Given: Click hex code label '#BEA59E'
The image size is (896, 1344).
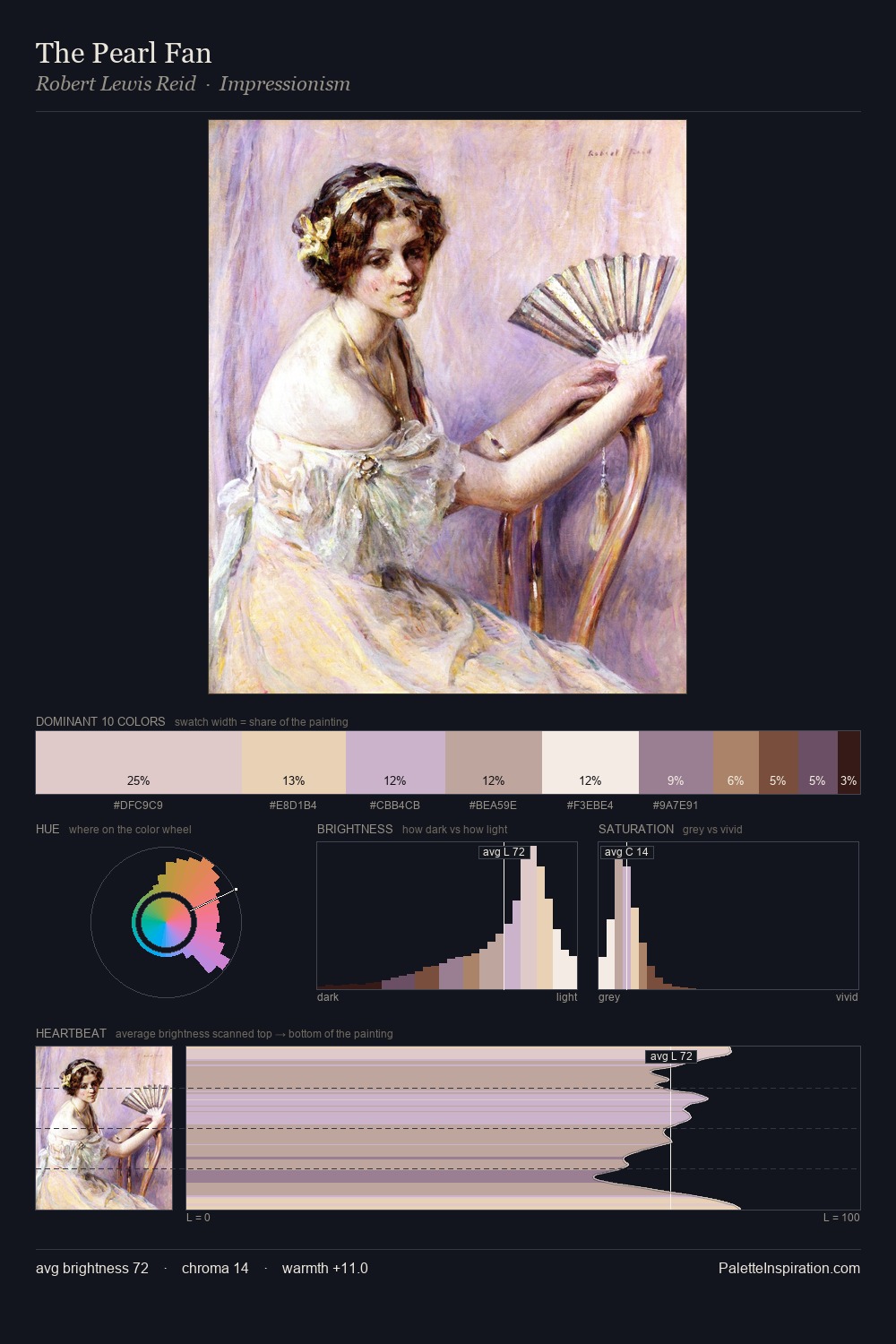Looking at the screenshot, I should pyautogui.click(x=493, y=806).
